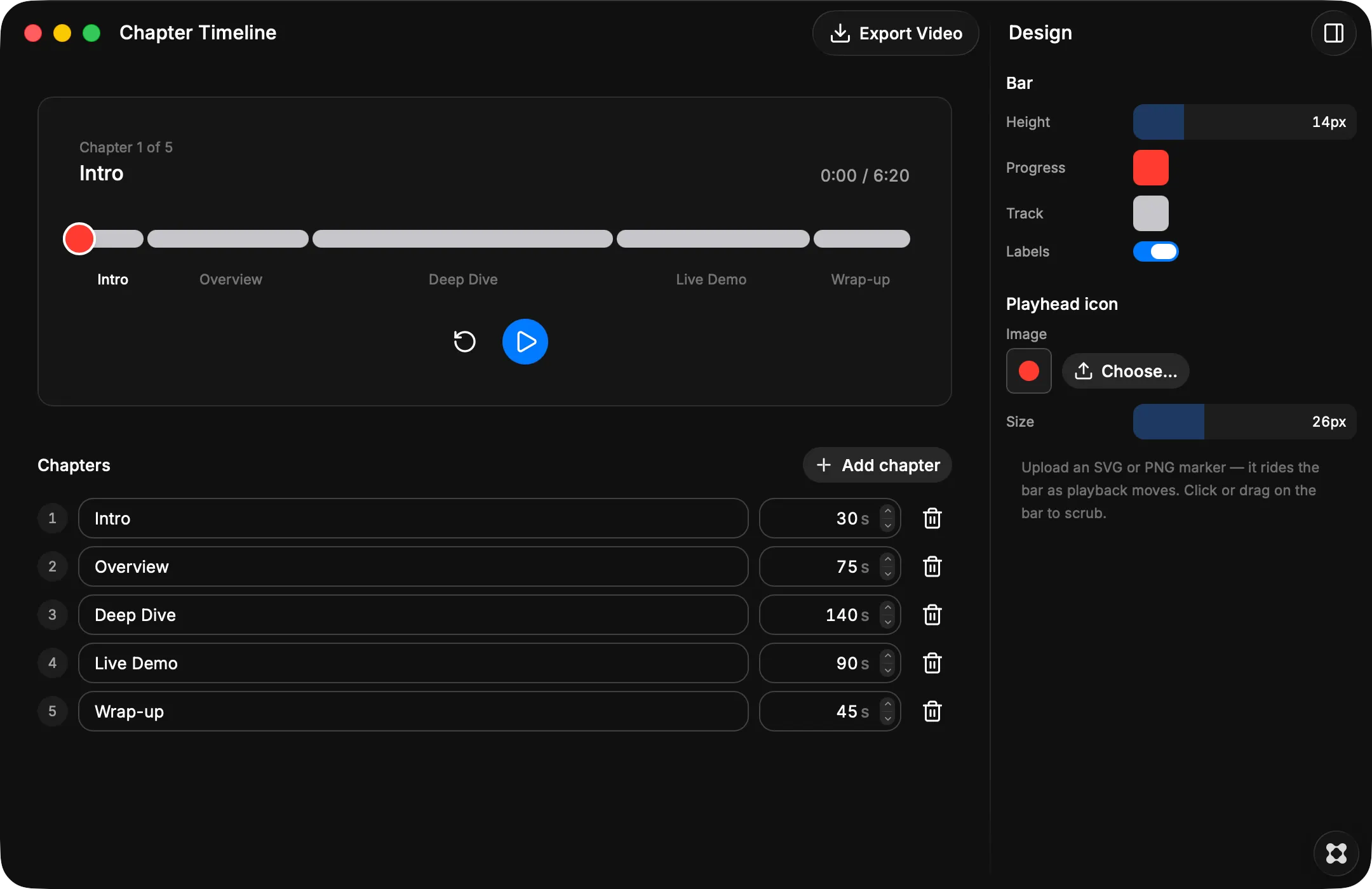
Task: Open the Track color swatch
Action: tap(1151, 213)
